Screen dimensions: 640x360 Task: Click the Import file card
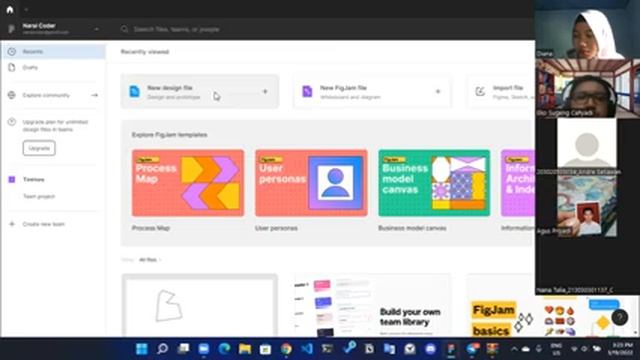click(x=501, y=92)
